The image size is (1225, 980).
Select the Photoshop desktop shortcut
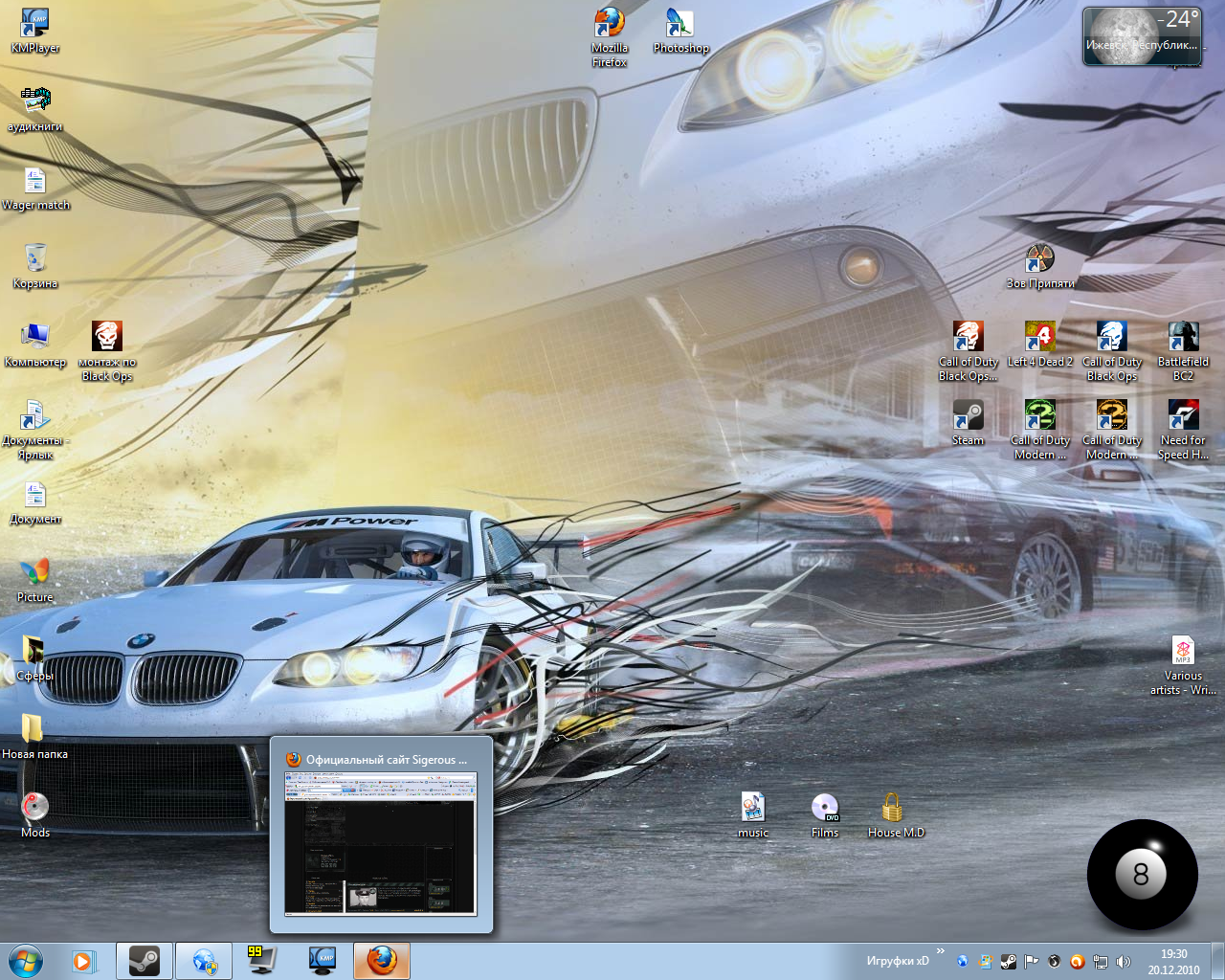coord(681,30)
